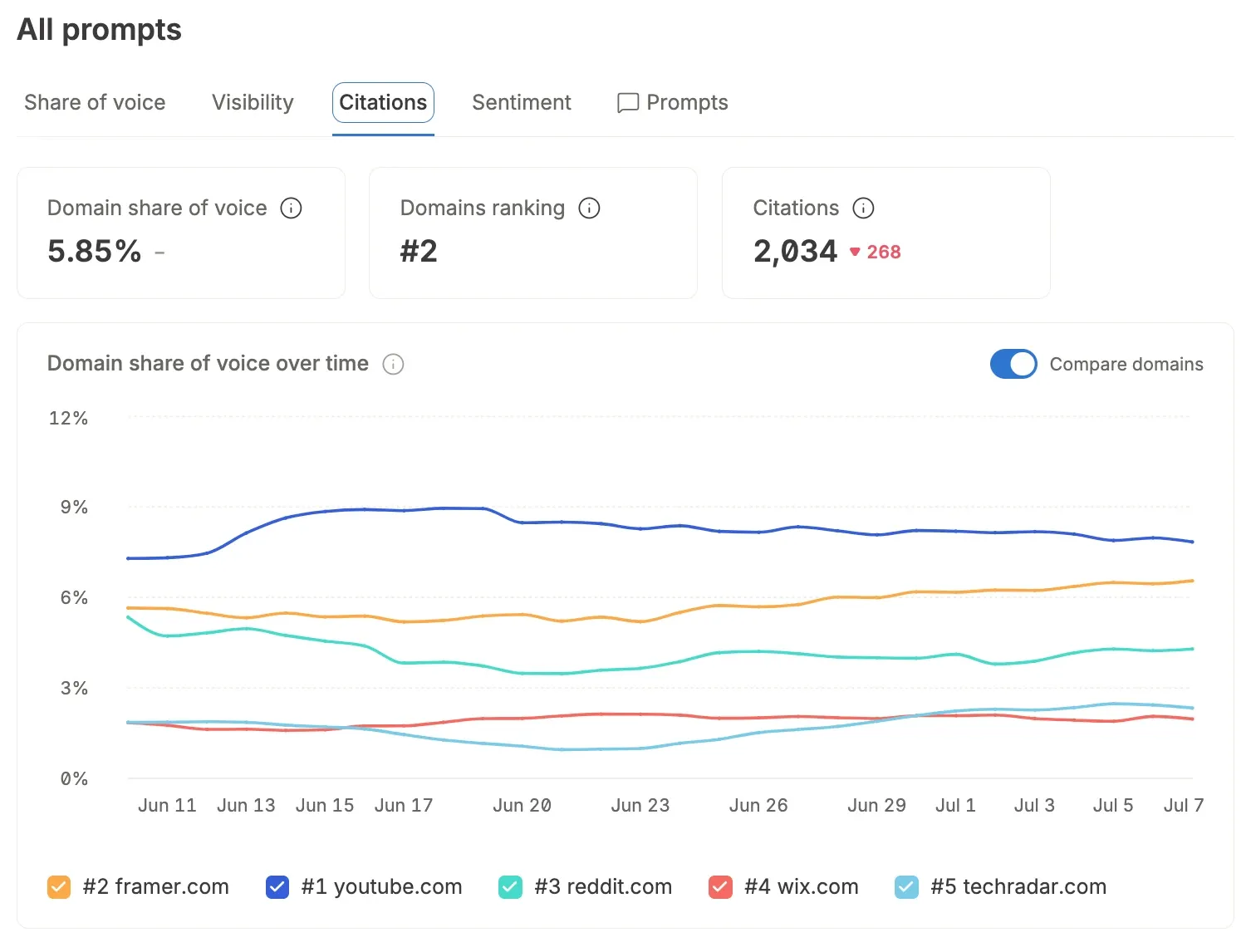Click the 2,034 citations count
1251x952 pixels.
pos(796,251)
